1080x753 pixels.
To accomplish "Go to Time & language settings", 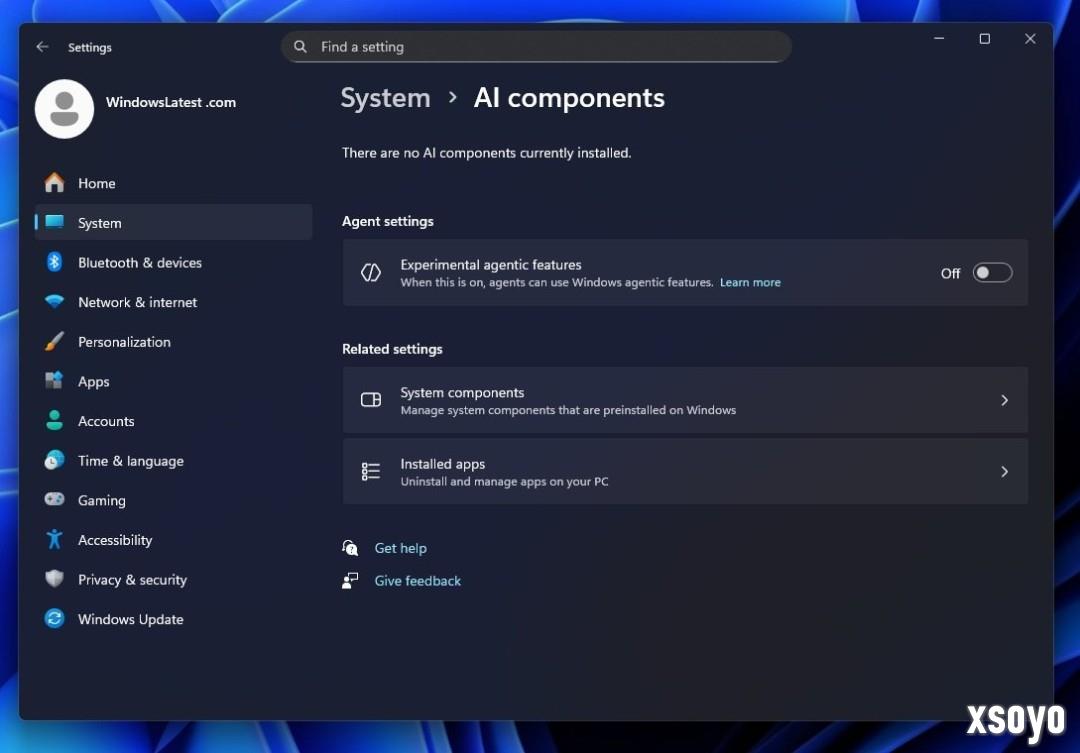I will [130, 461].
